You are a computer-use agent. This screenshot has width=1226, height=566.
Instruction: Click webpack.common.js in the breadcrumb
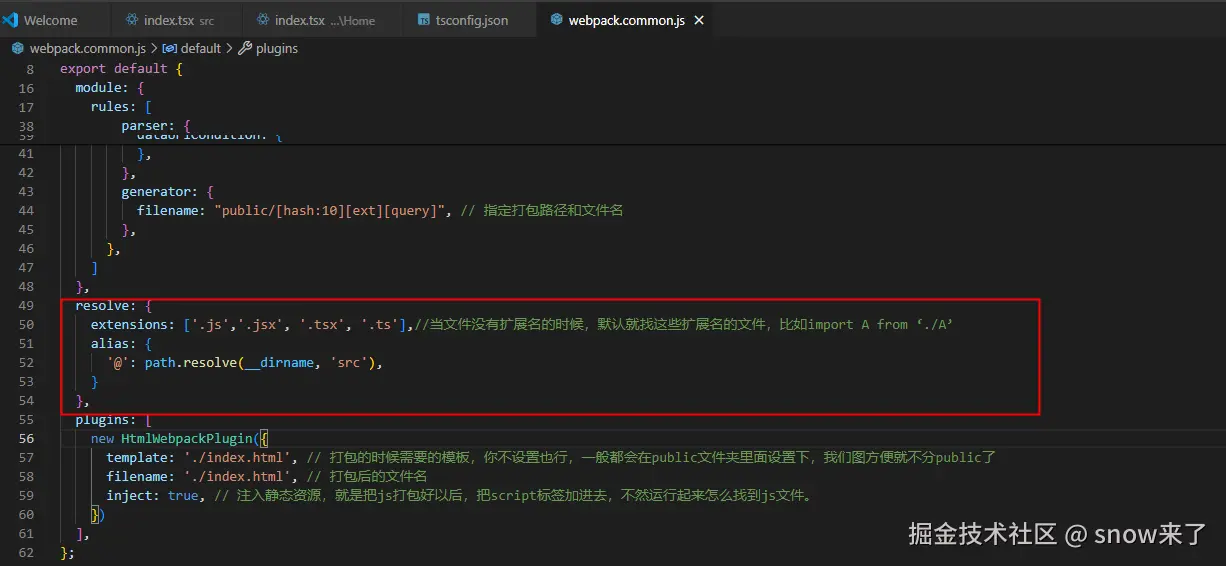point(88,48)
